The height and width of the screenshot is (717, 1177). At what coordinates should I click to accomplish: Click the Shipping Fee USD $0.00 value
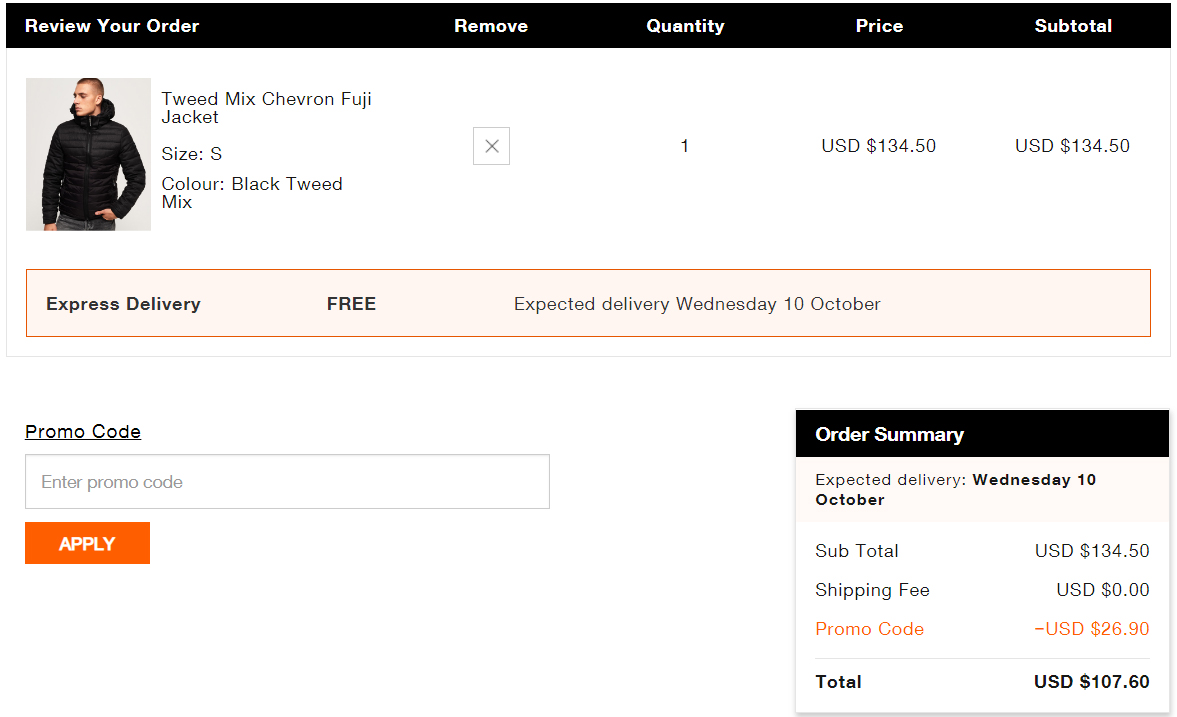tap(1103, 589)
